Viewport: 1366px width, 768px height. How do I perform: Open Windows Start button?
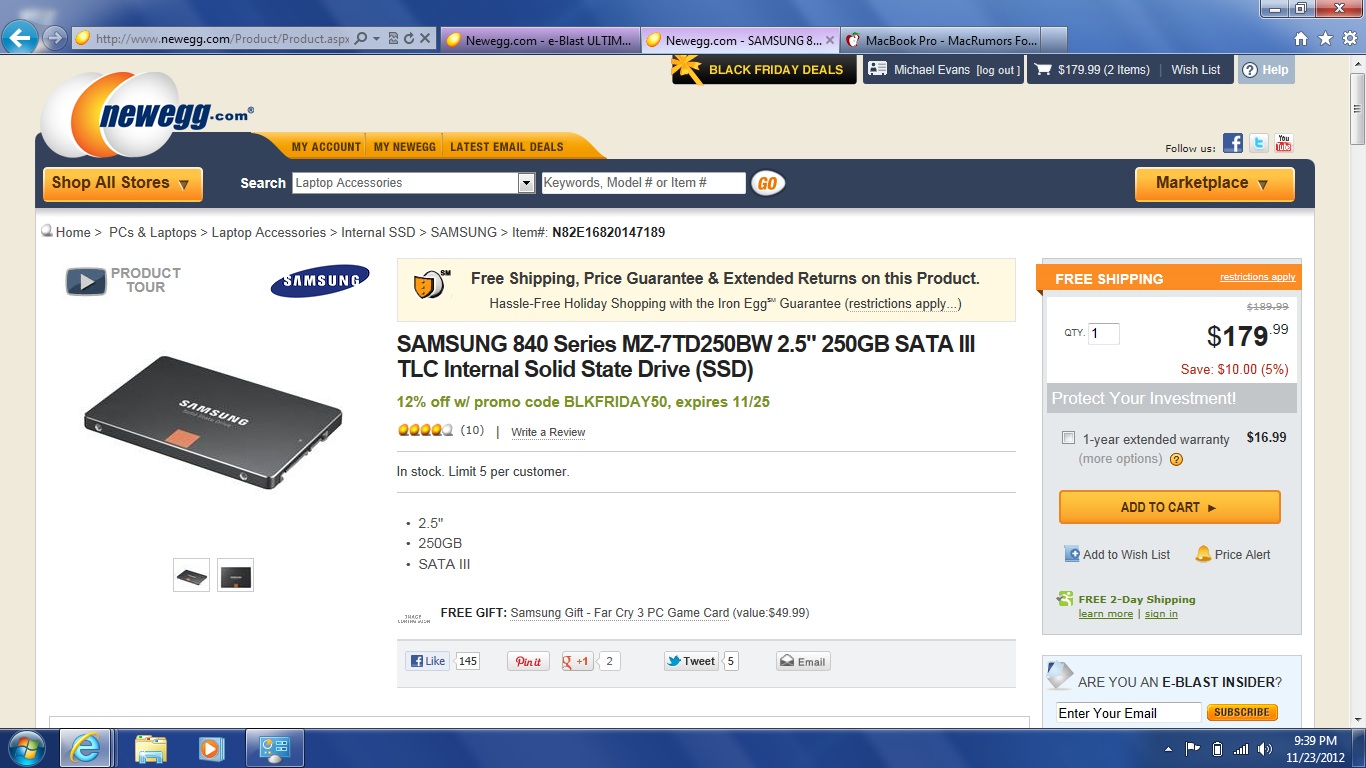27,748
